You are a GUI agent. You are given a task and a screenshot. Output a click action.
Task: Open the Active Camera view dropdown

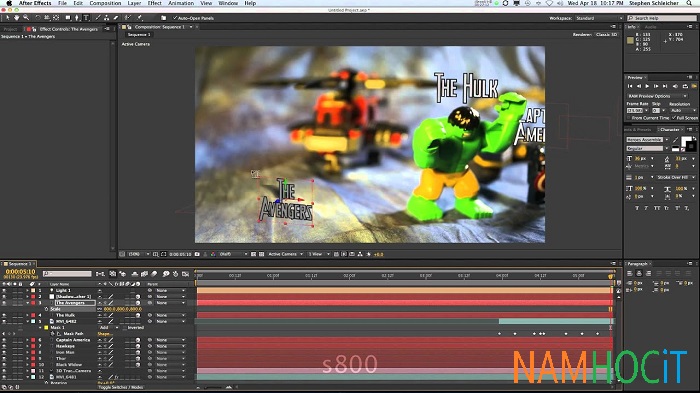pyautogui.click(x=285, y=254)
